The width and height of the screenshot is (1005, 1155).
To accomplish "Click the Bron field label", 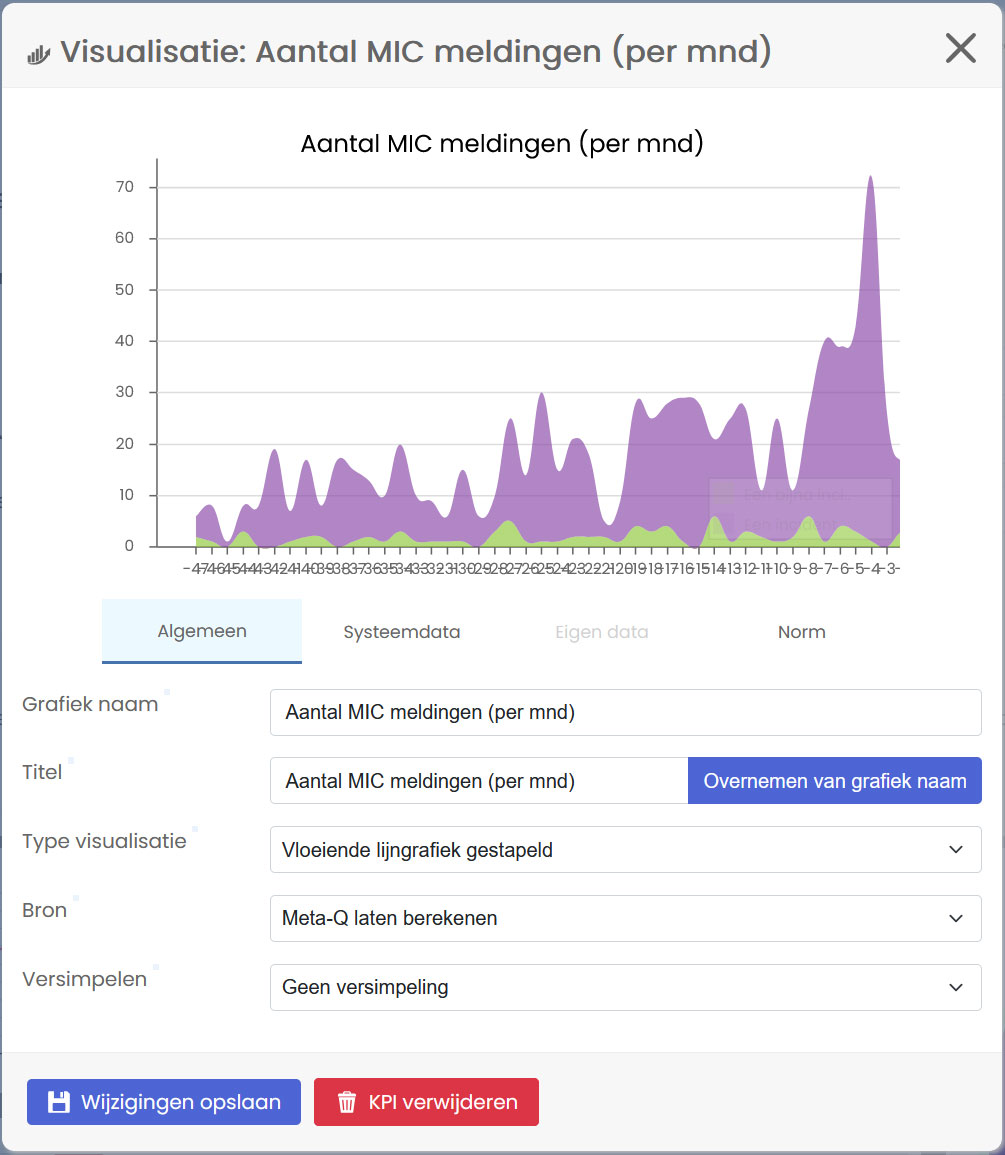I will (x=44, y=910).
